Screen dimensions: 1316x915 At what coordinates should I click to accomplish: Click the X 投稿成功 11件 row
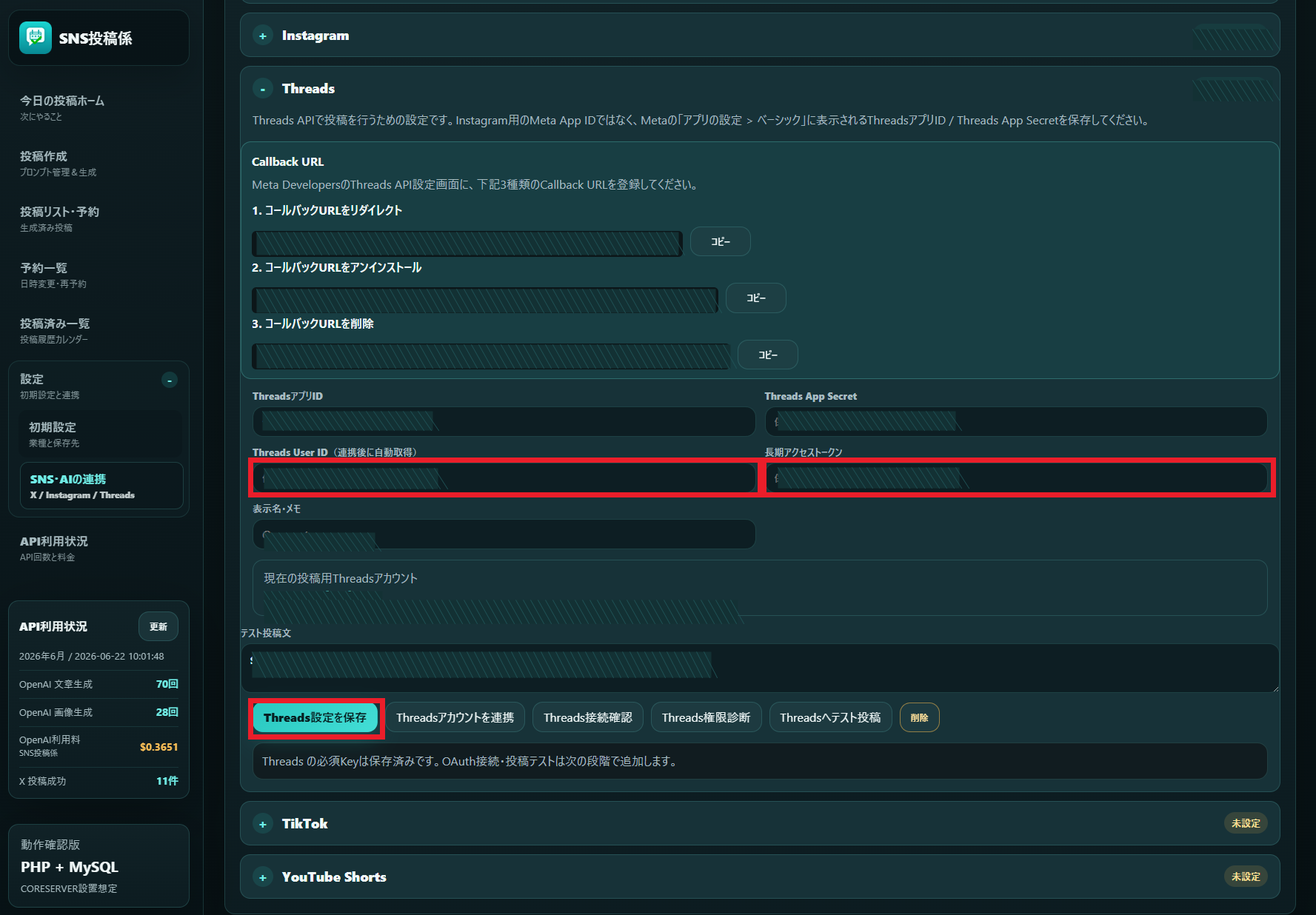tap(98, 781)
